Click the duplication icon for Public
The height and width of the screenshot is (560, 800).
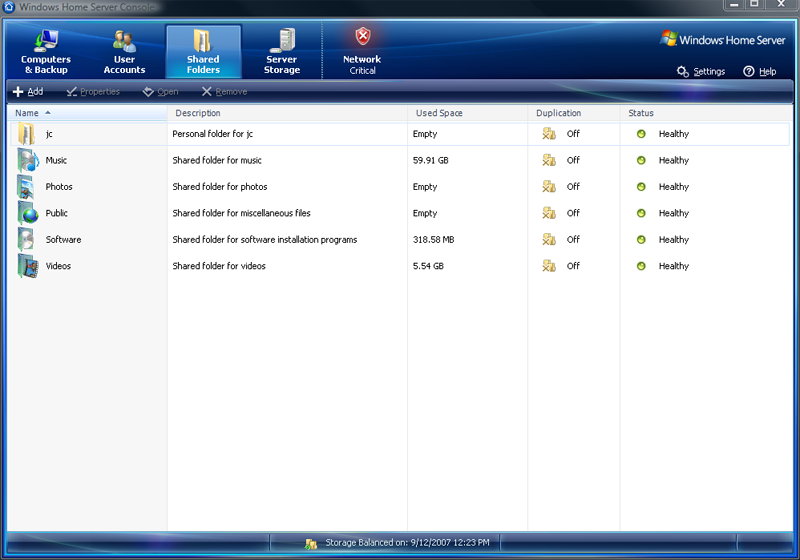tap(549, 213)
